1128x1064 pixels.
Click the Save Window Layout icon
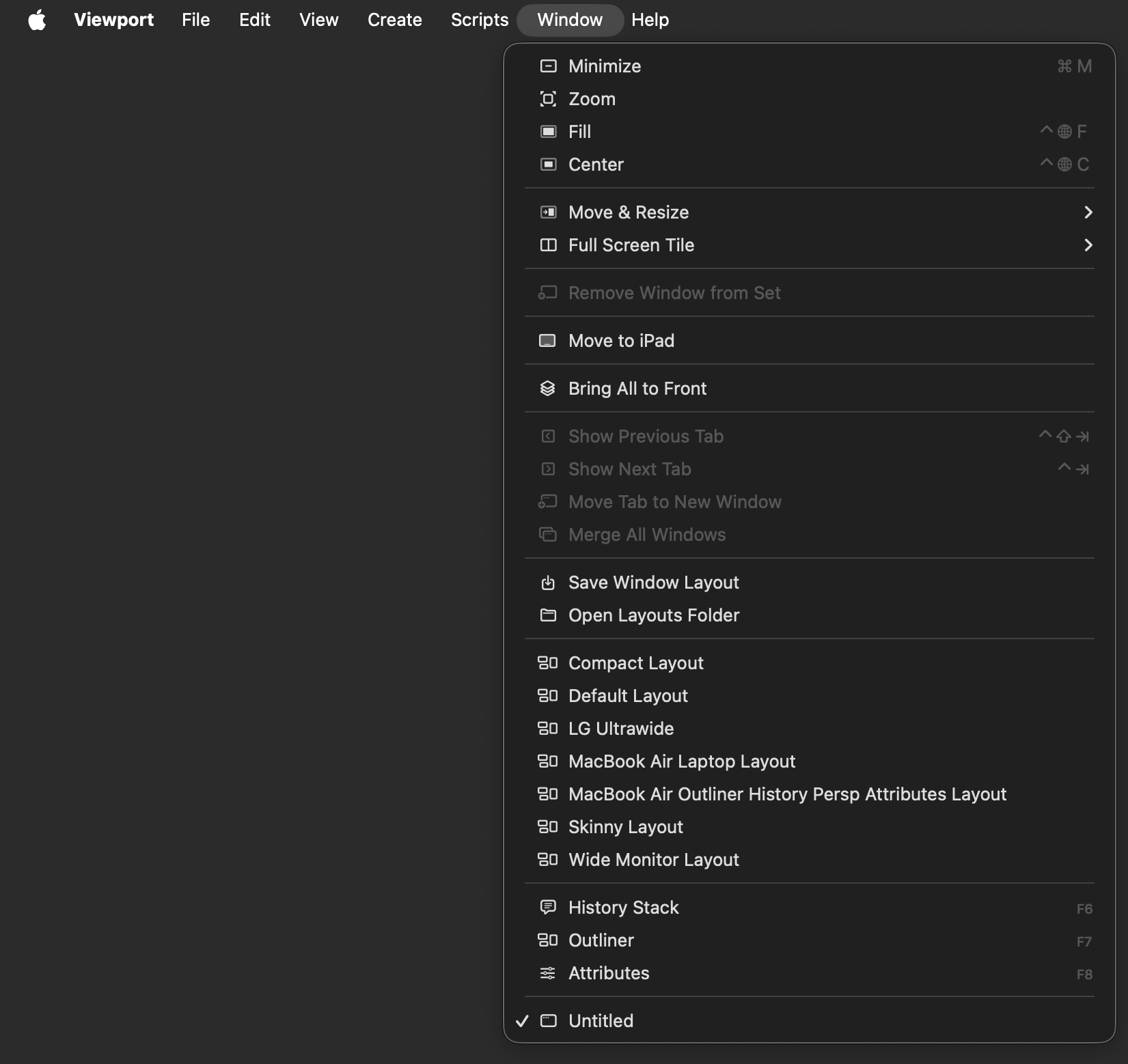coord(548,583)
